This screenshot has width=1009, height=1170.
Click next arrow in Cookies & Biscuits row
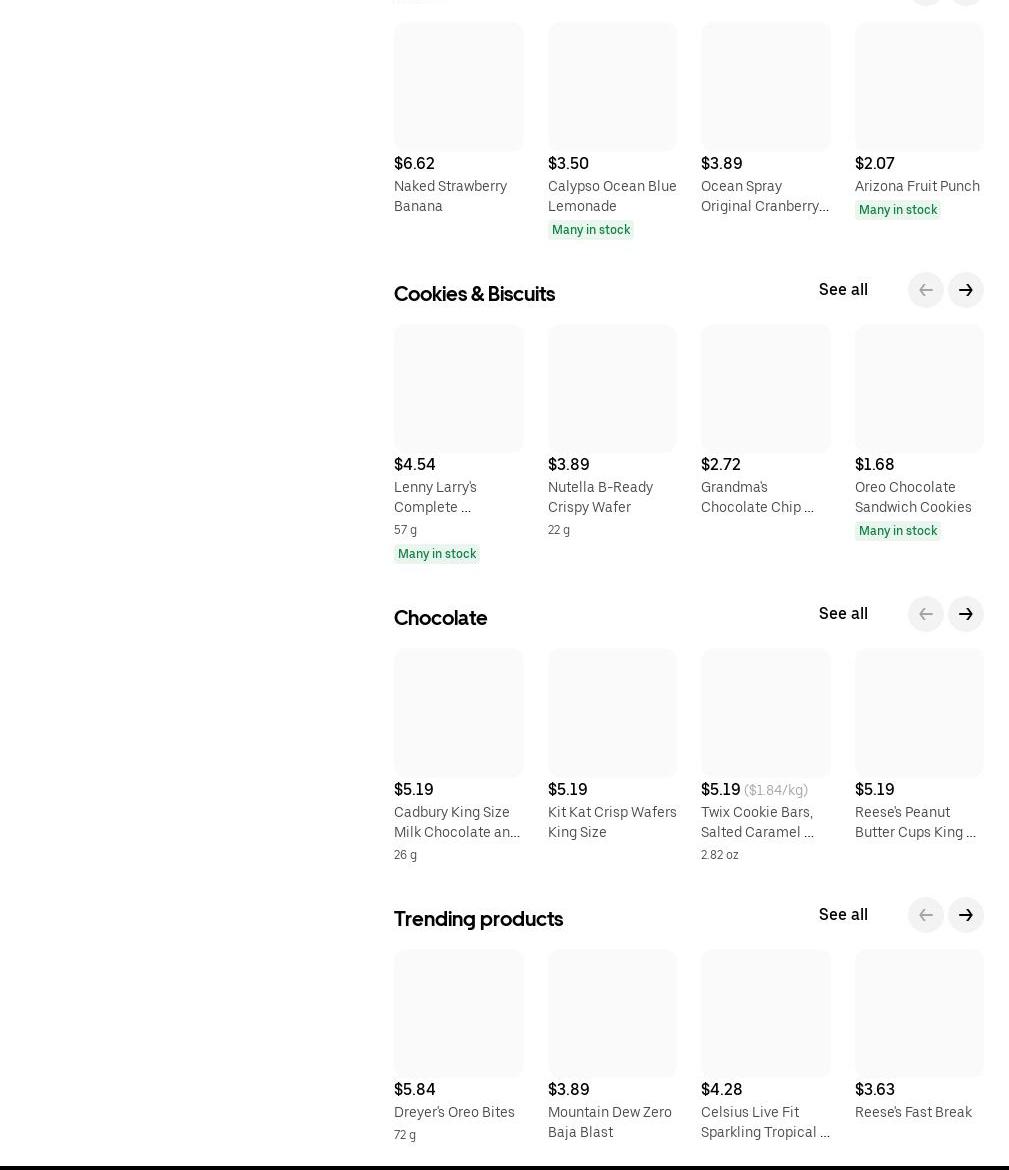point(966,290)
